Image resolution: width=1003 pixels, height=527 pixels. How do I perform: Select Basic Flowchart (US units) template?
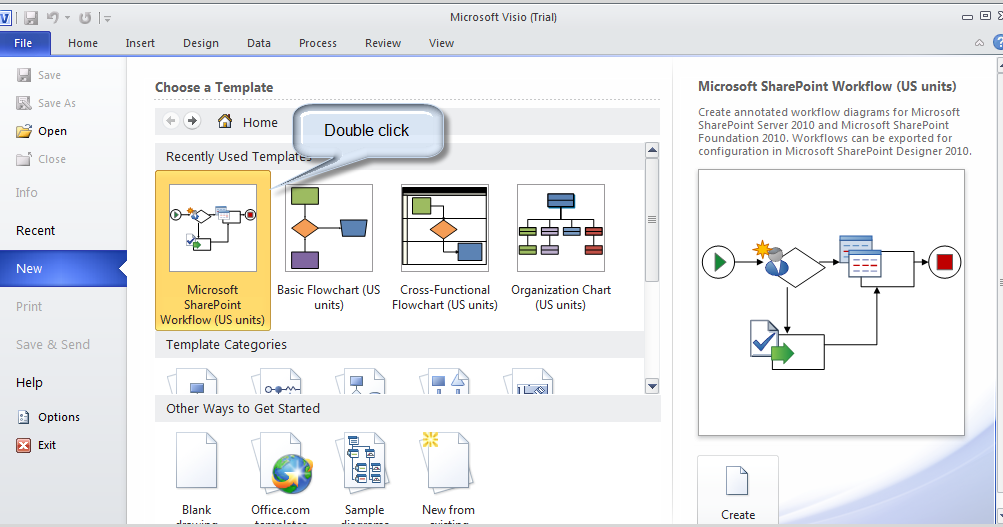pos(329,246)
